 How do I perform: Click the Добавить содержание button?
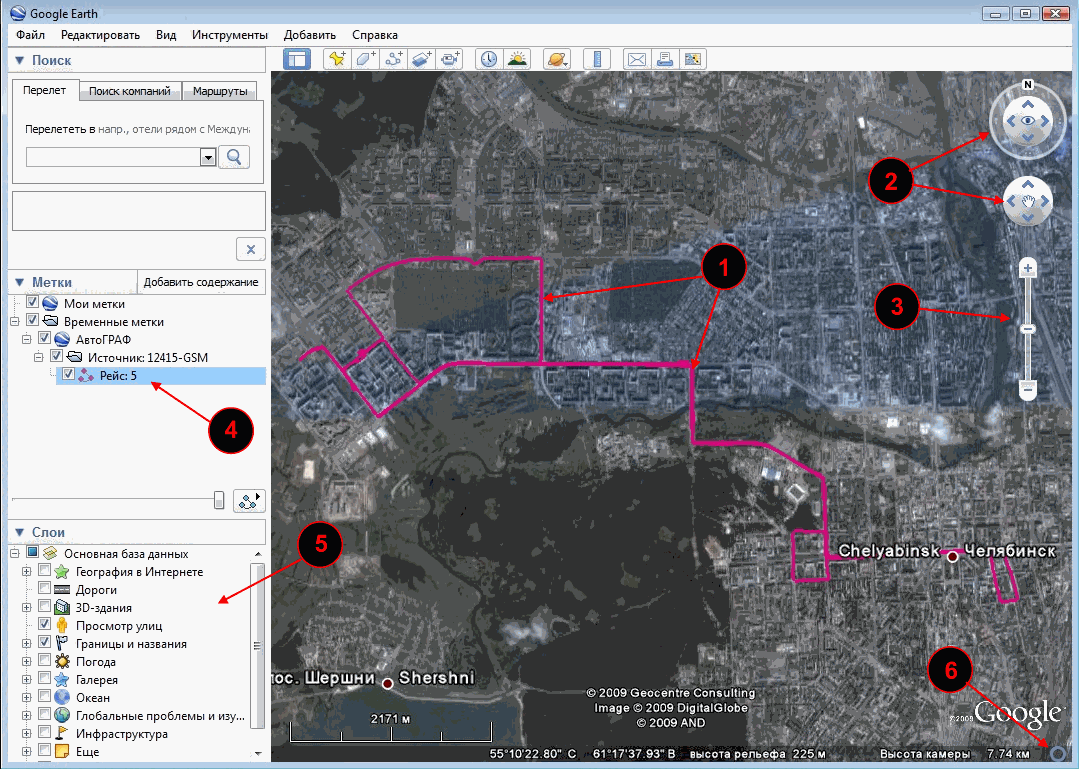pyautogui.click(x=201, y=282)
